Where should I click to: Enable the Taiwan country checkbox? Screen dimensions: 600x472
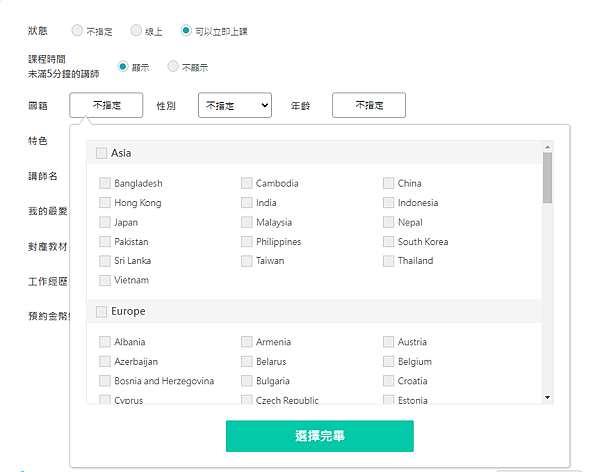pos(246,261)
